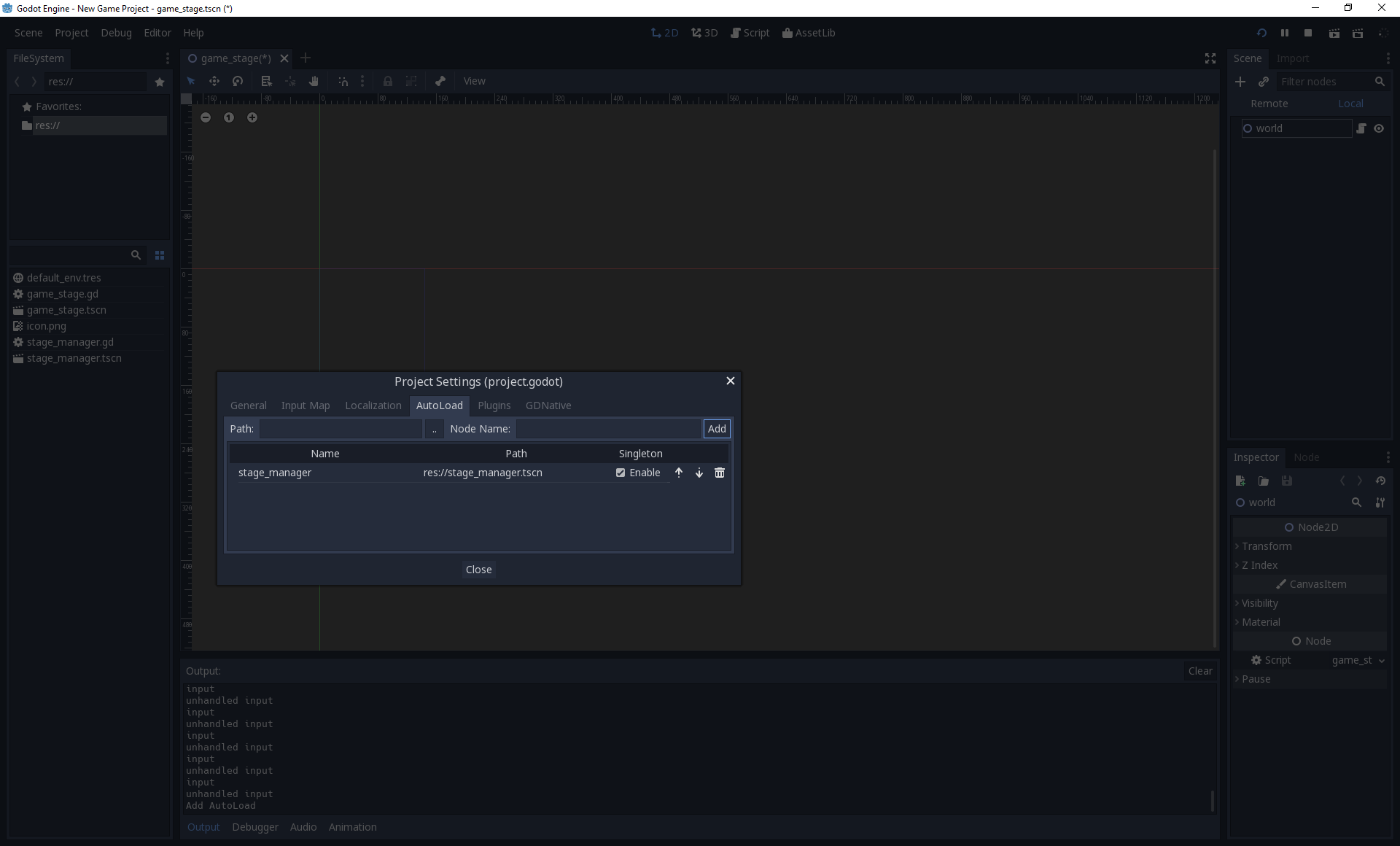Clear the Output log

[x=1199, y=671]
